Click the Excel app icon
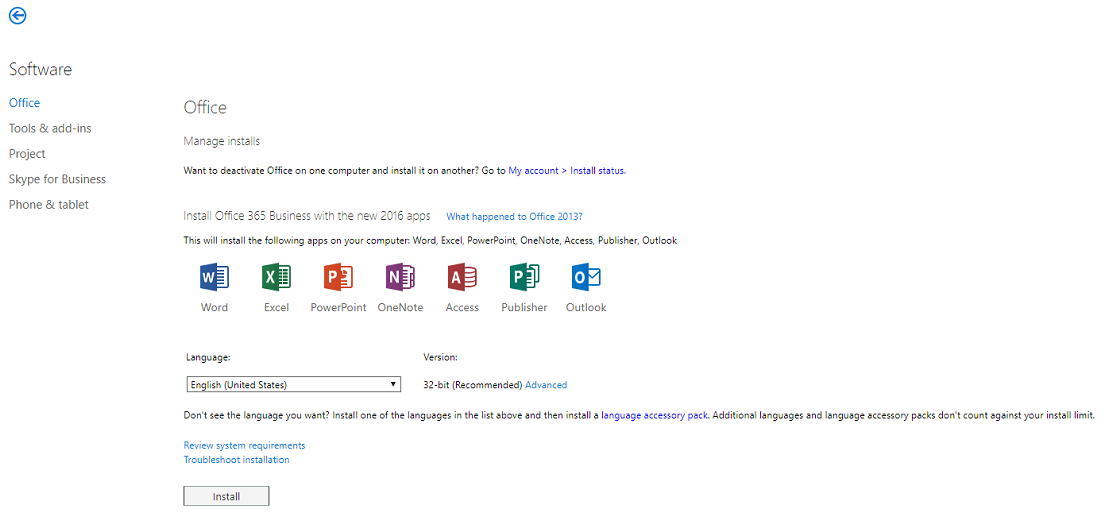 pos(277,278)
